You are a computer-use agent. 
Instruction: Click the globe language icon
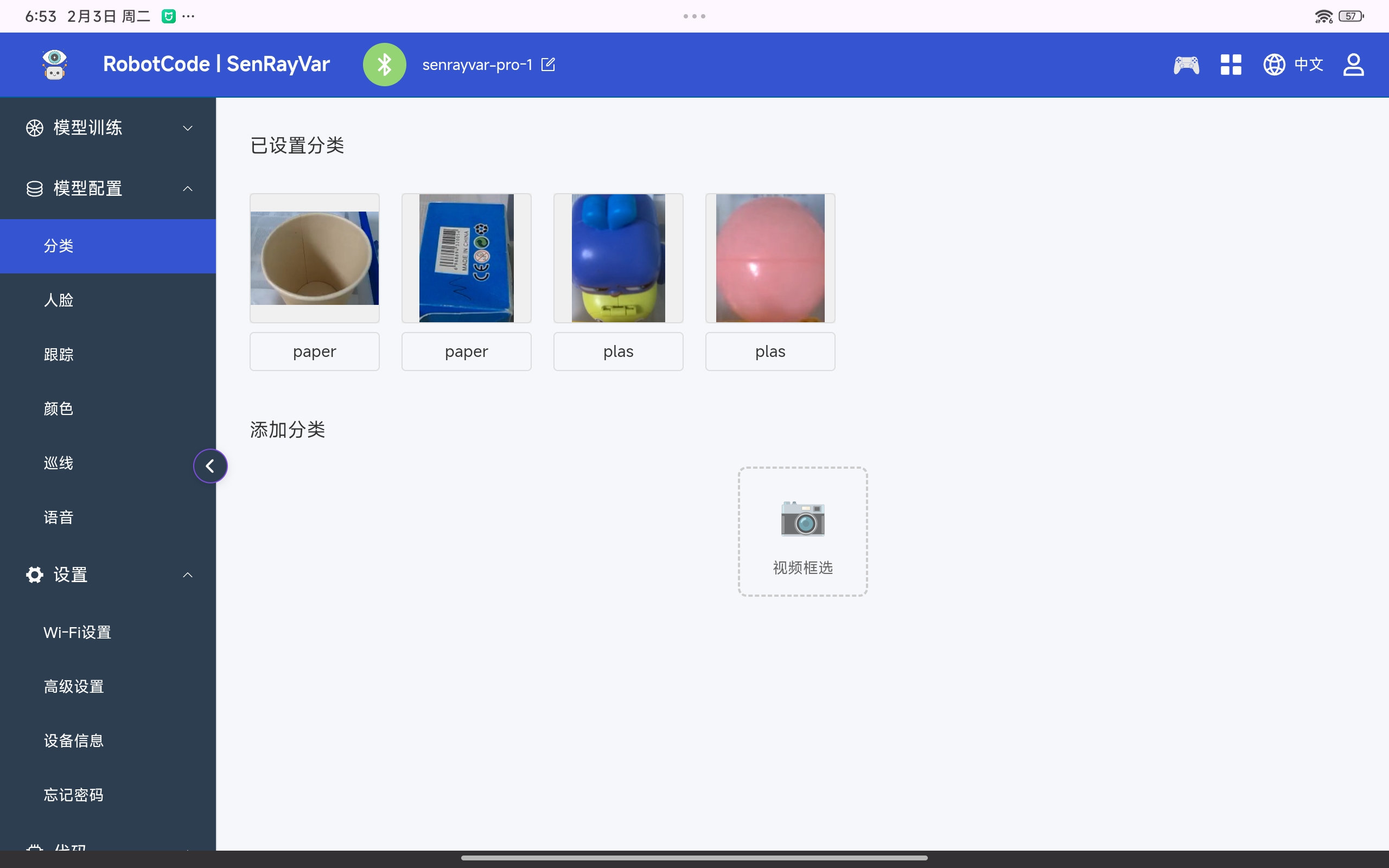pos(1274,65)
